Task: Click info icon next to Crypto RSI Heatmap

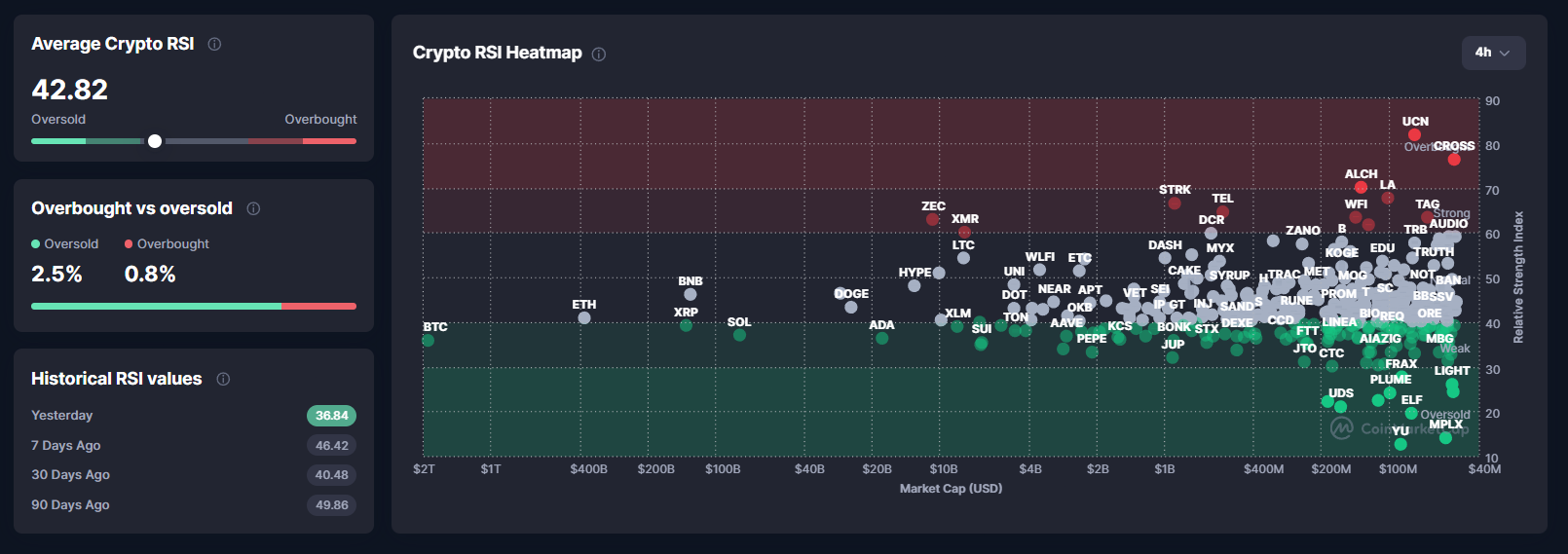Action: click(599, 54)
